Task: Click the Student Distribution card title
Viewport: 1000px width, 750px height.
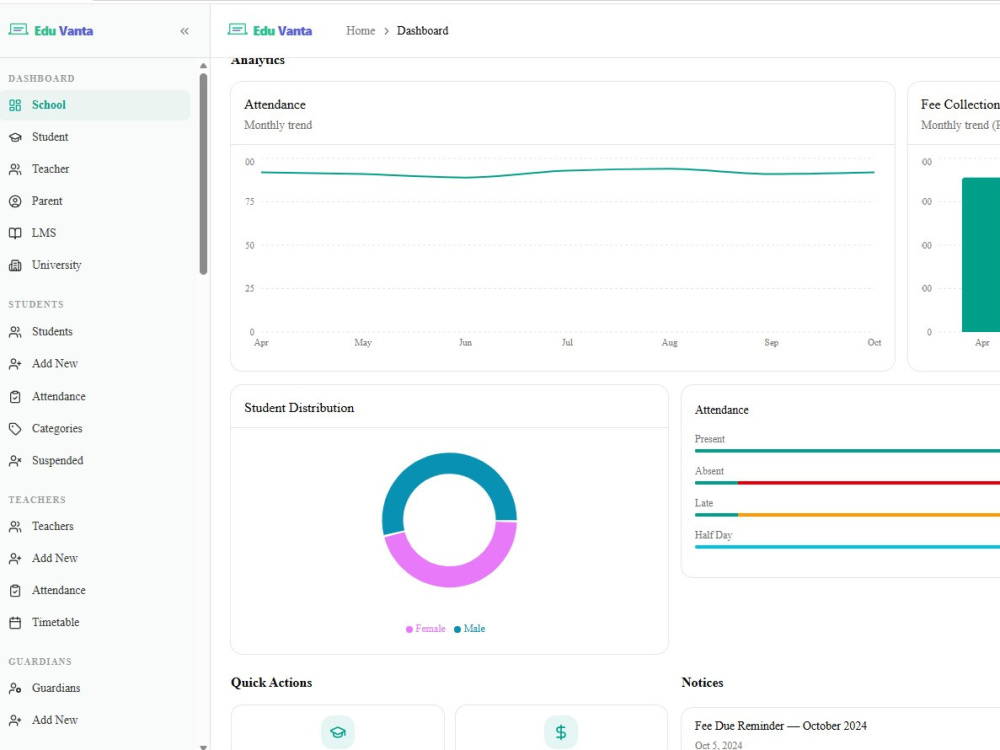Action: coord(299,408)
